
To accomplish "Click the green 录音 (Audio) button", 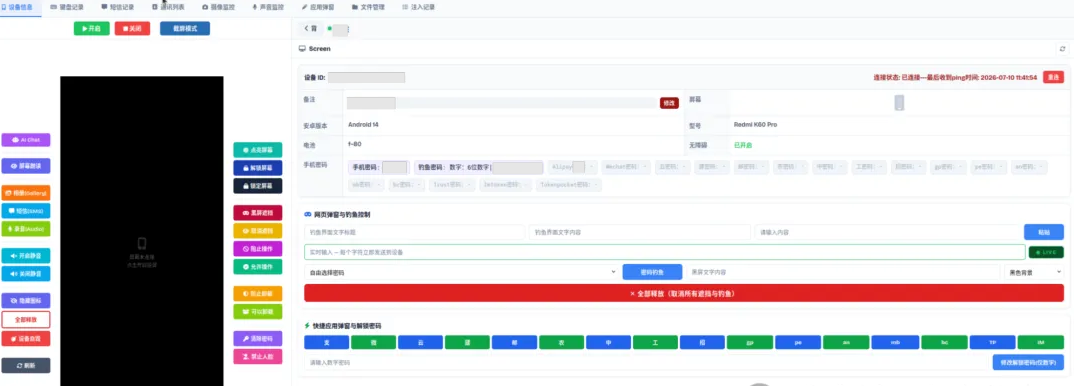I will coord(26,229).
